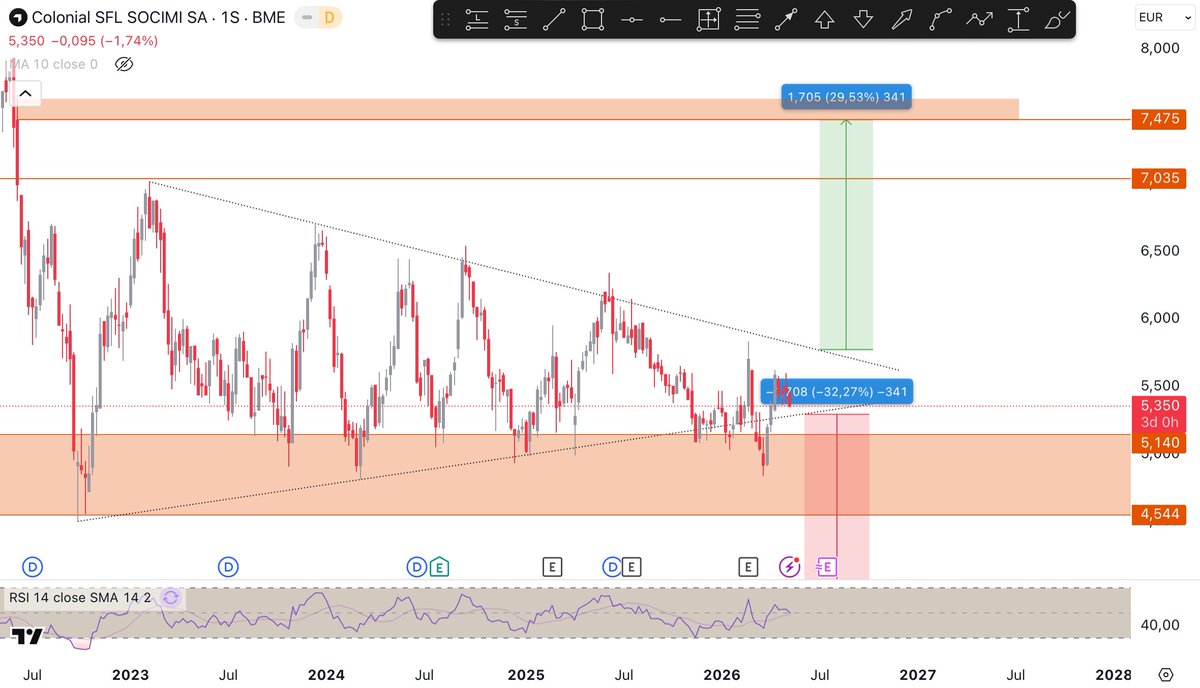Click the TradingView logo

27,636
